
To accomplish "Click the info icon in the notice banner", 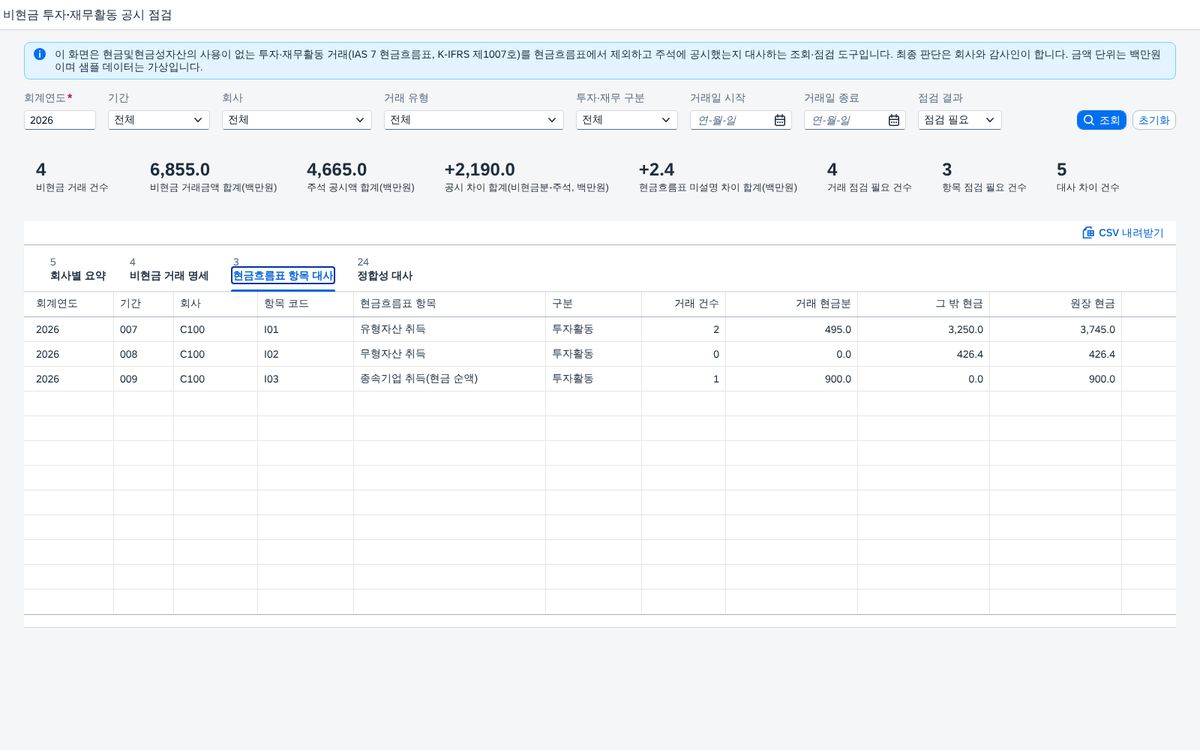I will coord(39,54).
